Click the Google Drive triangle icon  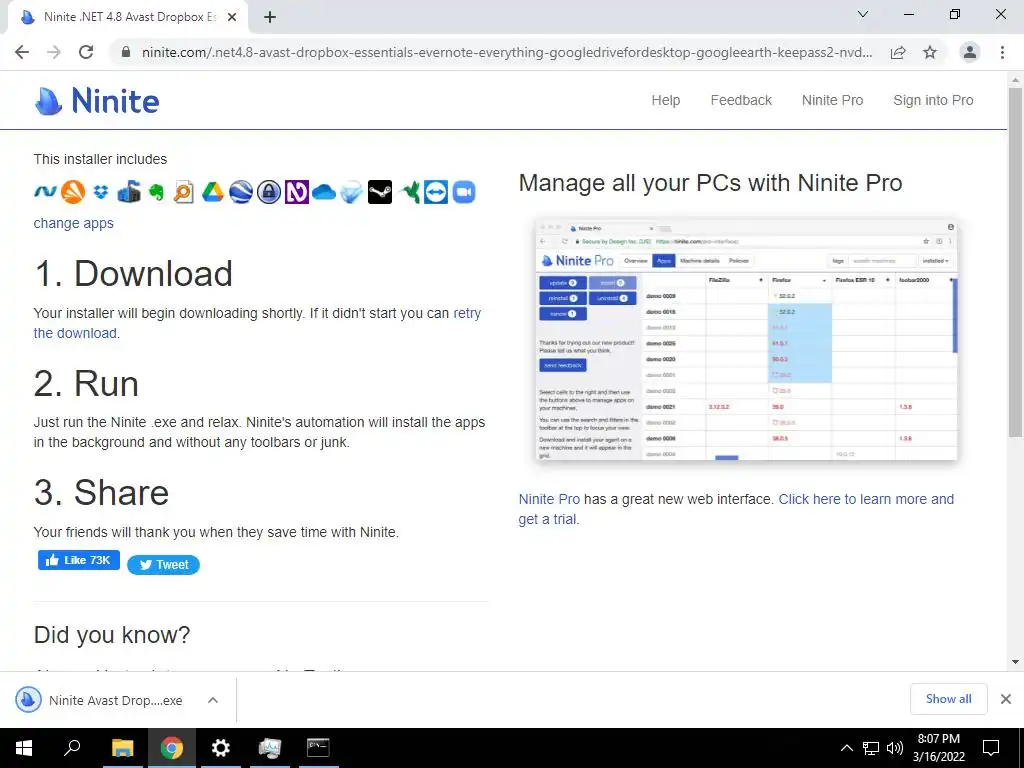tap(212, 192)
